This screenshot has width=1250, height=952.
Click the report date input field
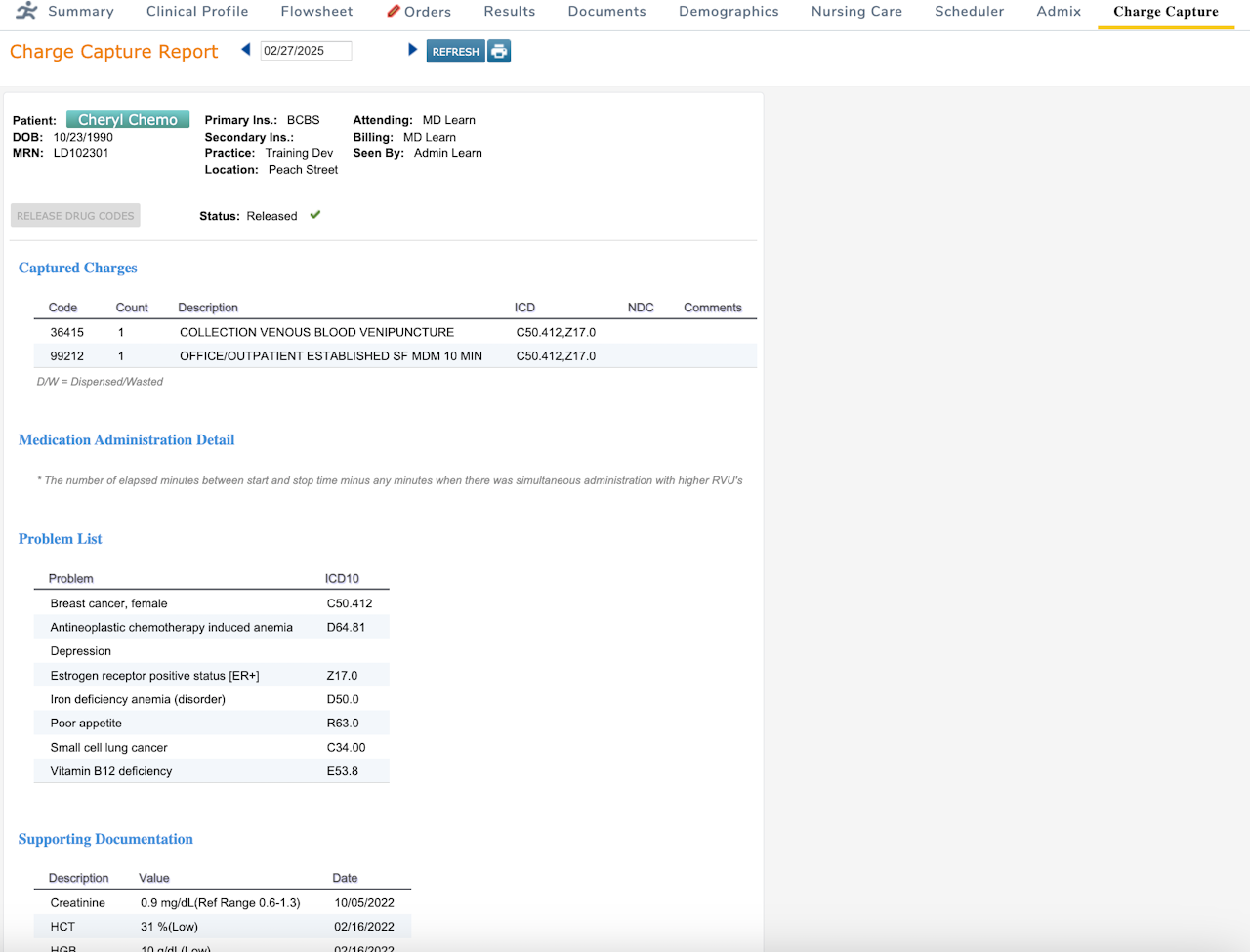pos(306,50)
